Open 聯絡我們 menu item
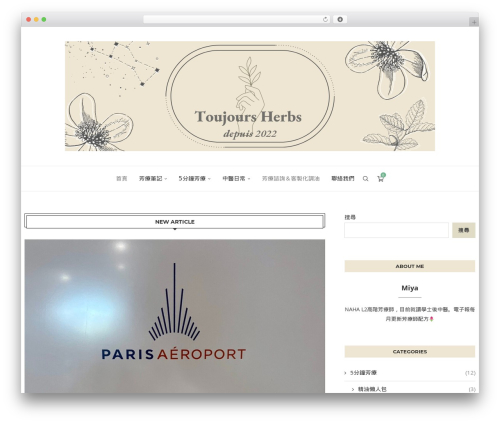Viewport: 500px width, 423px height. [343, 179]
